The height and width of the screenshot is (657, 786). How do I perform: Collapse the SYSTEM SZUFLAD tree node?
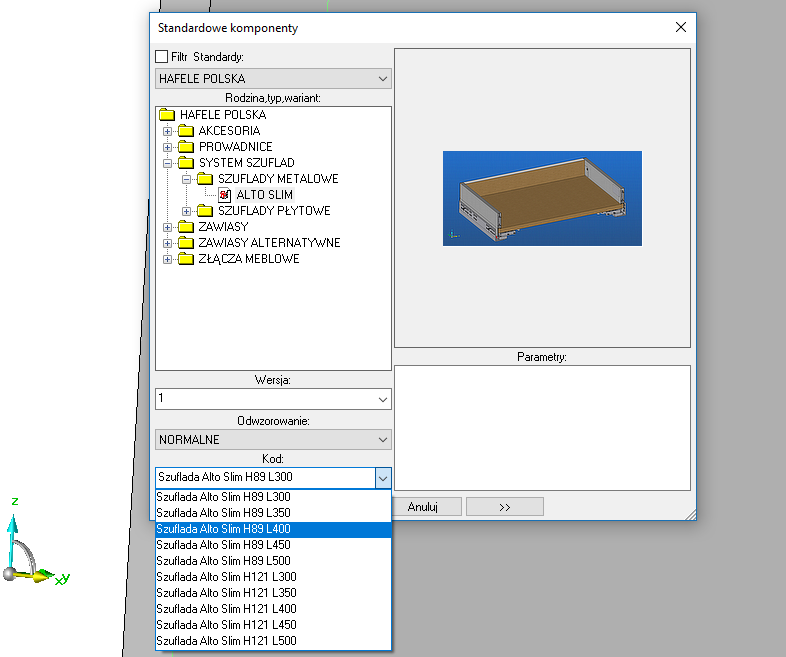pos(168,163)
